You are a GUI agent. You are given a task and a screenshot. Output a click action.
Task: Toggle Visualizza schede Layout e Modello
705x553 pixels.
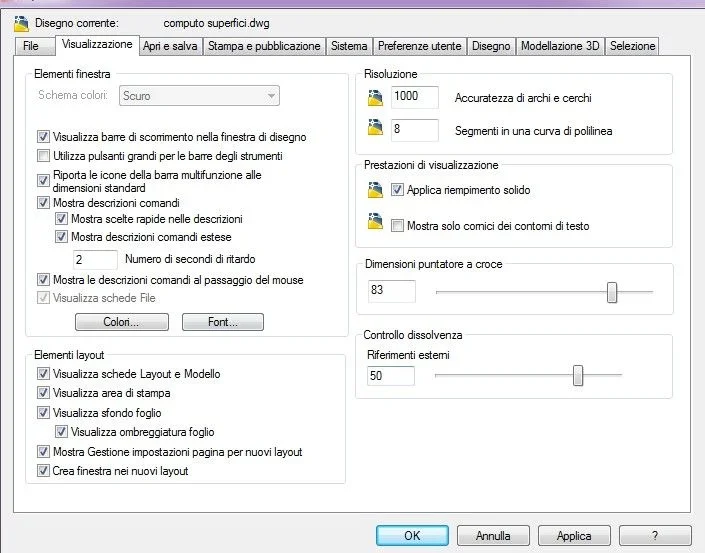coord(43,374)
